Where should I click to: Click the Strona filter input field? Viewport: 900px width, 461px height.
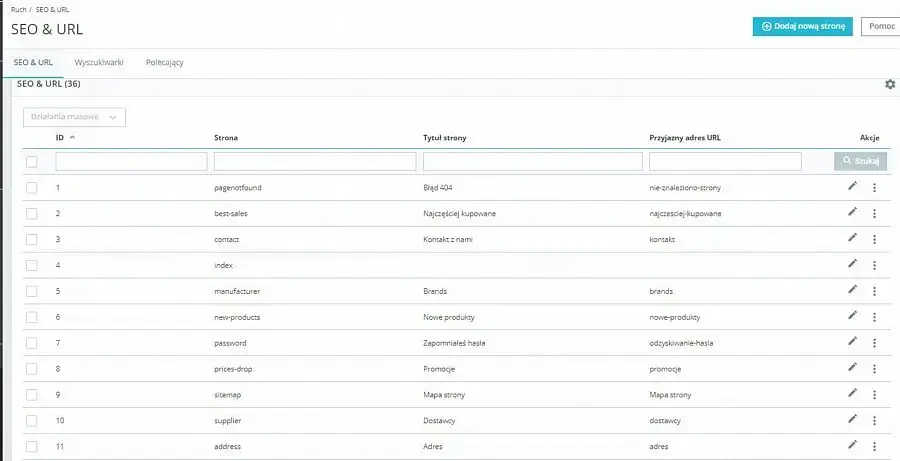315,161
